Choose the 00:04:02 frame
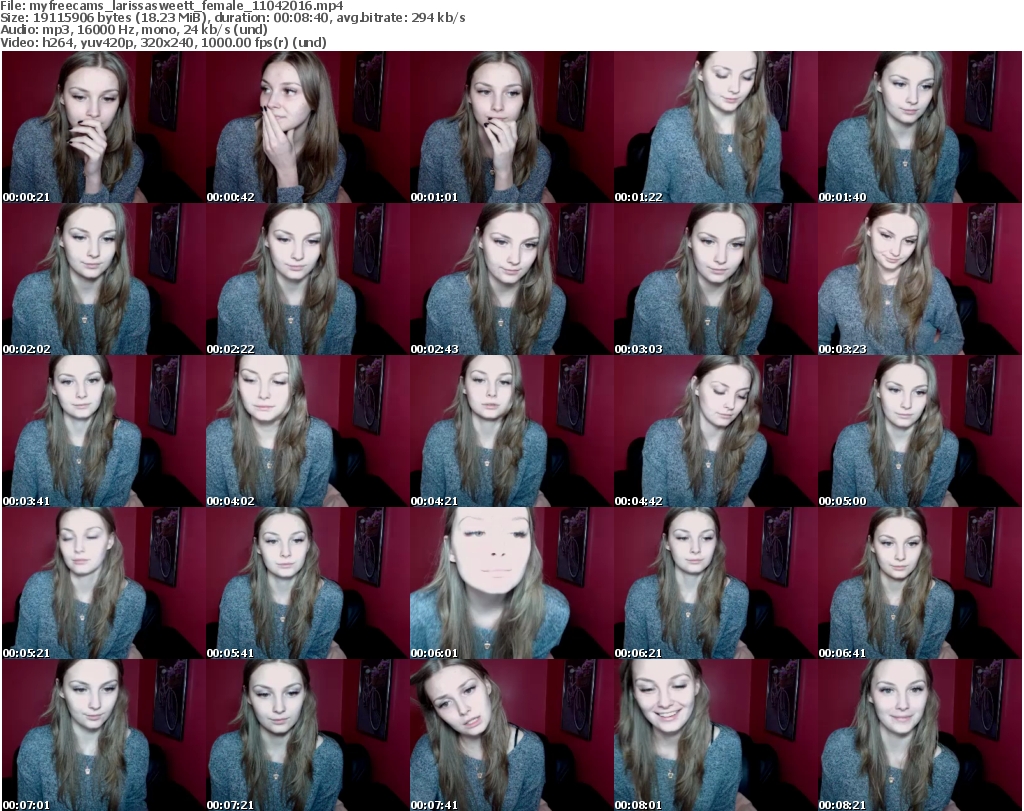The width and height of the screenshot is (1024, 811). point(308,431)
